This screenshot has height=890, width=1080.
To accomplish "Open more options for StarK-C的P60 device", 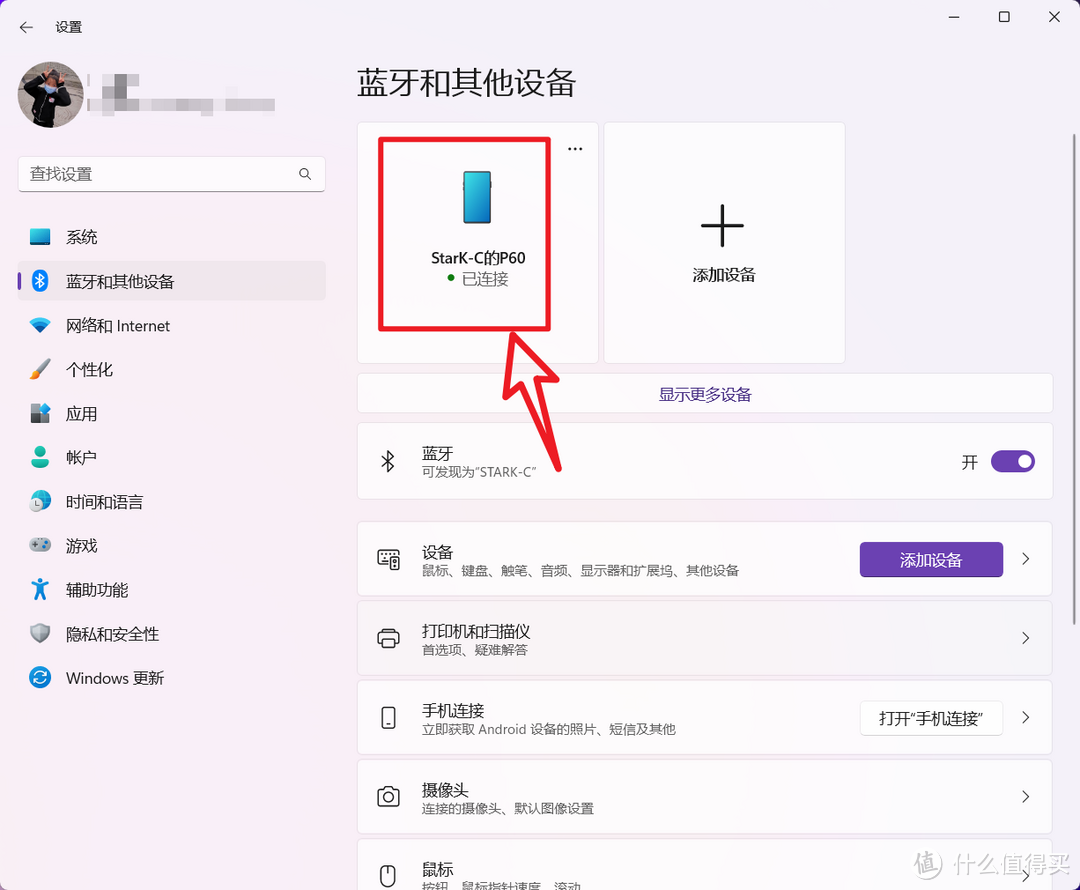I will [575, 149].
